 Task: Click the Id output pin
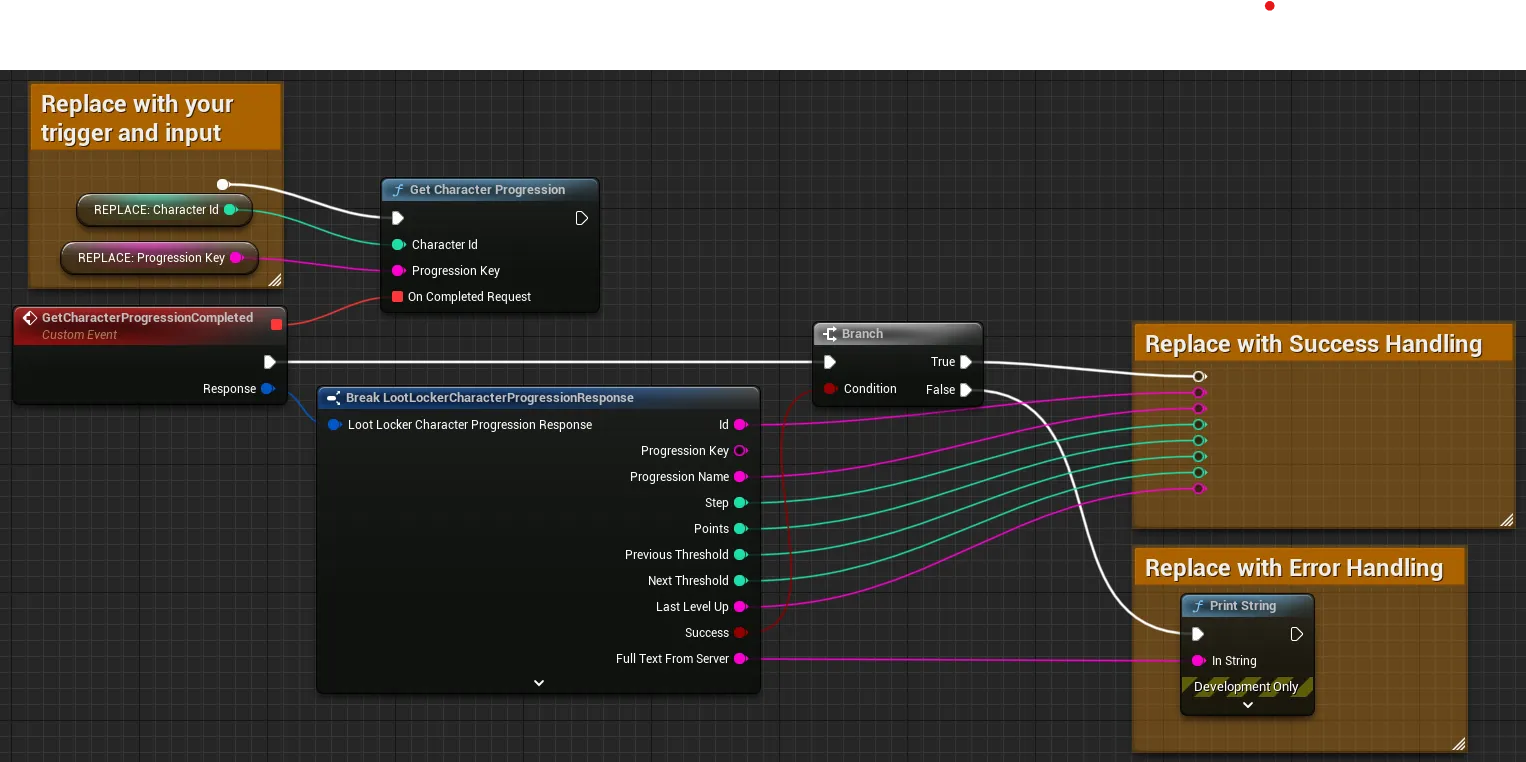pyautogui.click(x=741, y=424)
